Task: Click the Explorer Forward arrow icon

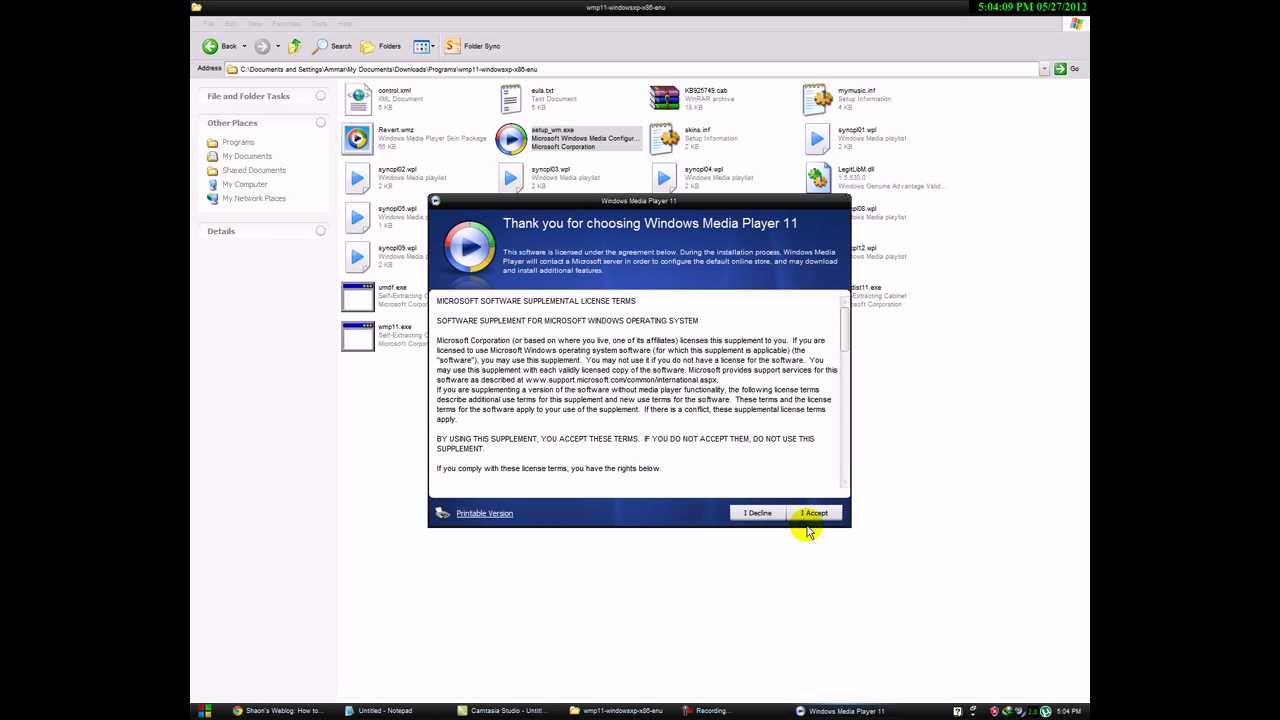Action: click(262, 46)
